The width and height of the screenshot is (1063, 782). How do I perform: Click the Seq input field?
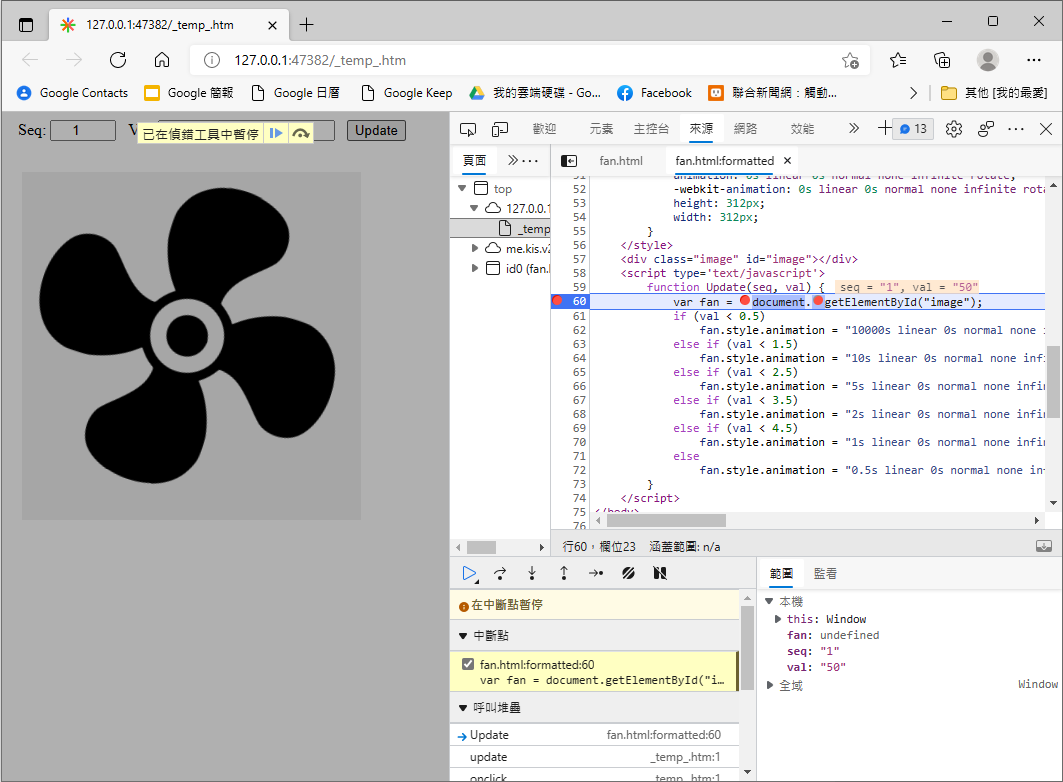82,130
